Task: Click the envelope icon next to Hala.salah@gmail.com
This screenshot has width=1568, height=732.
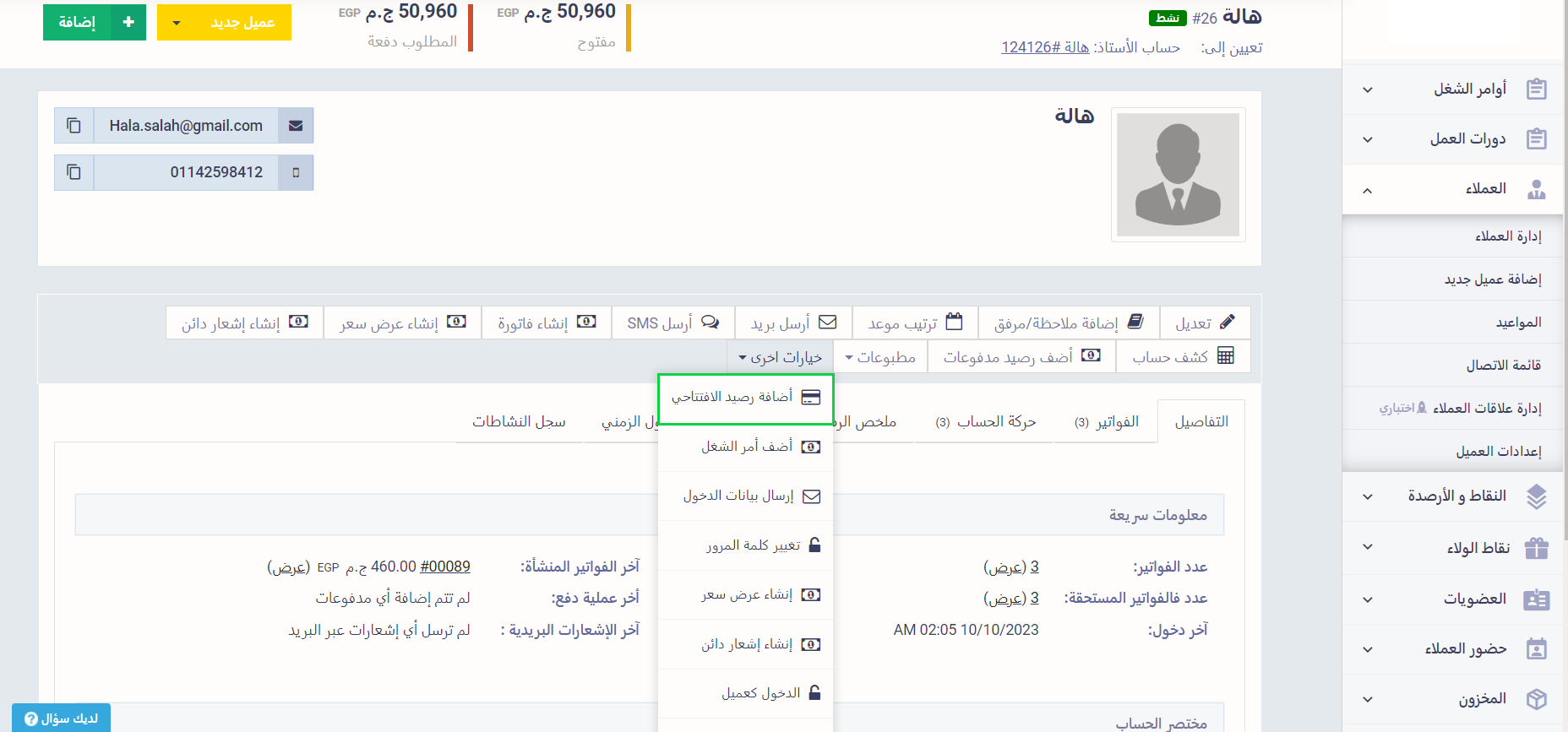Action: pos(296,126)
